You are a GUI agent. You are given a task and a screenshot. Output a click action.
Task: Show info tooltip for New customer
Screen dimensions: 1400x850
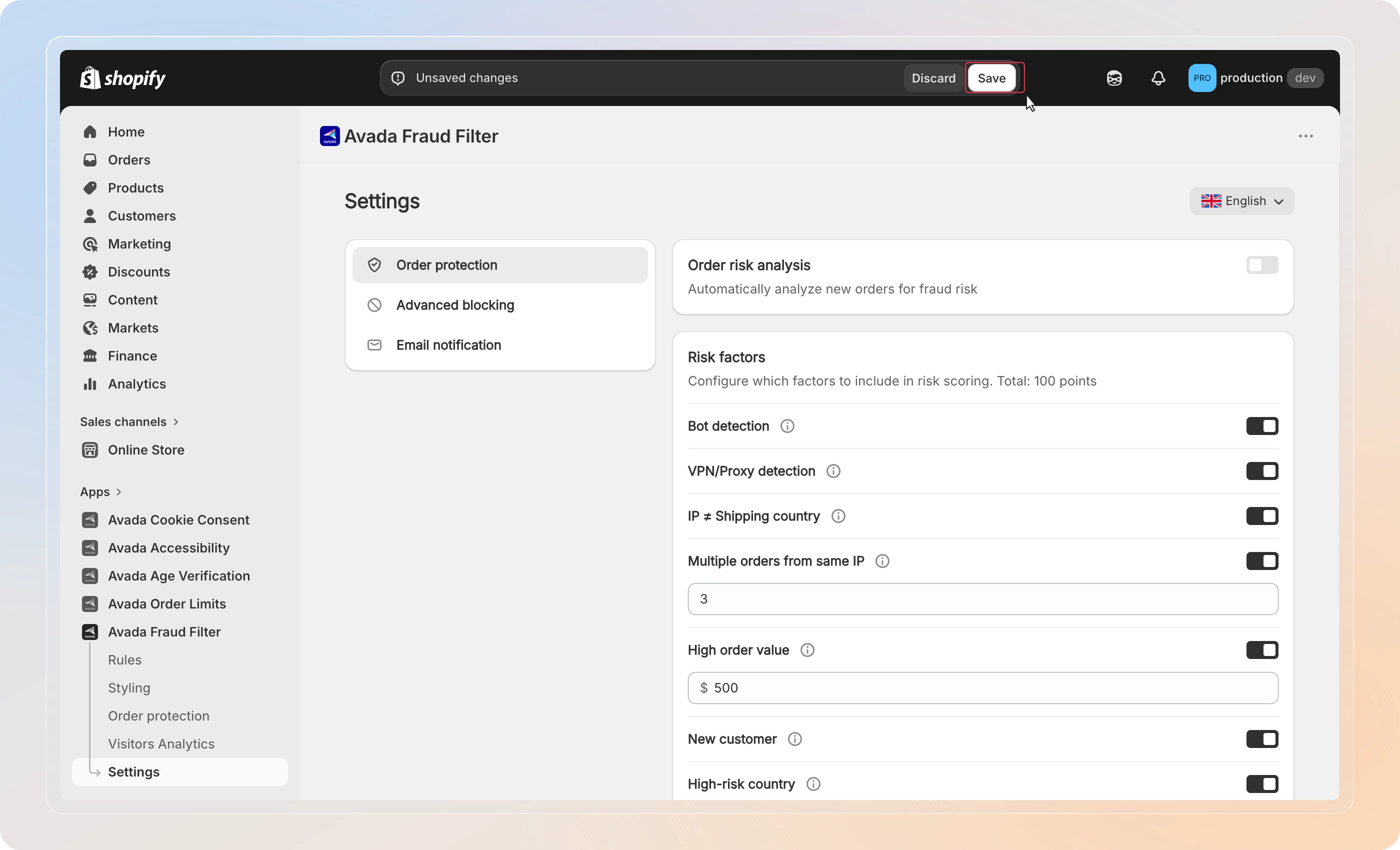[x=794, y=739]
